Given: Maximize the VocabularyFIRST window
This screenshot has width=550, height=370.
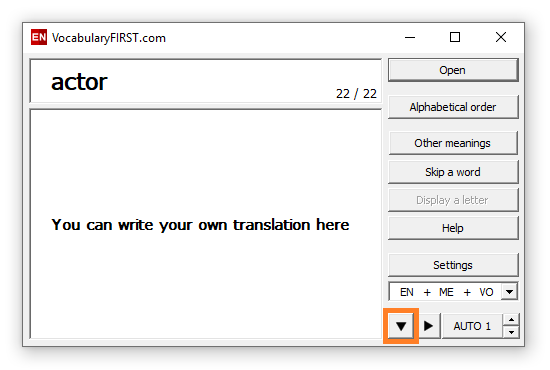Looking at the screenshot, I should 455,37.
